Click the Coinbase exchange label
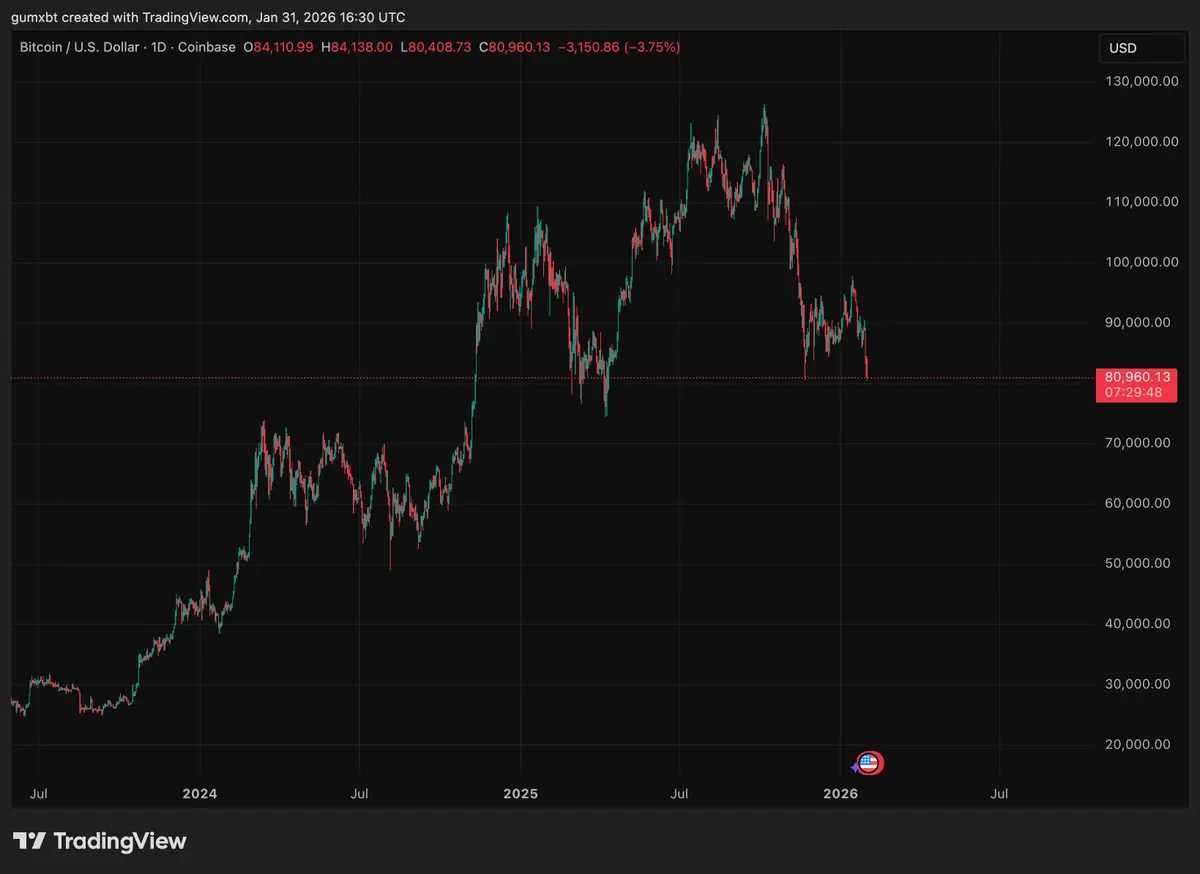1200x874 pixels. click(209, 47)
